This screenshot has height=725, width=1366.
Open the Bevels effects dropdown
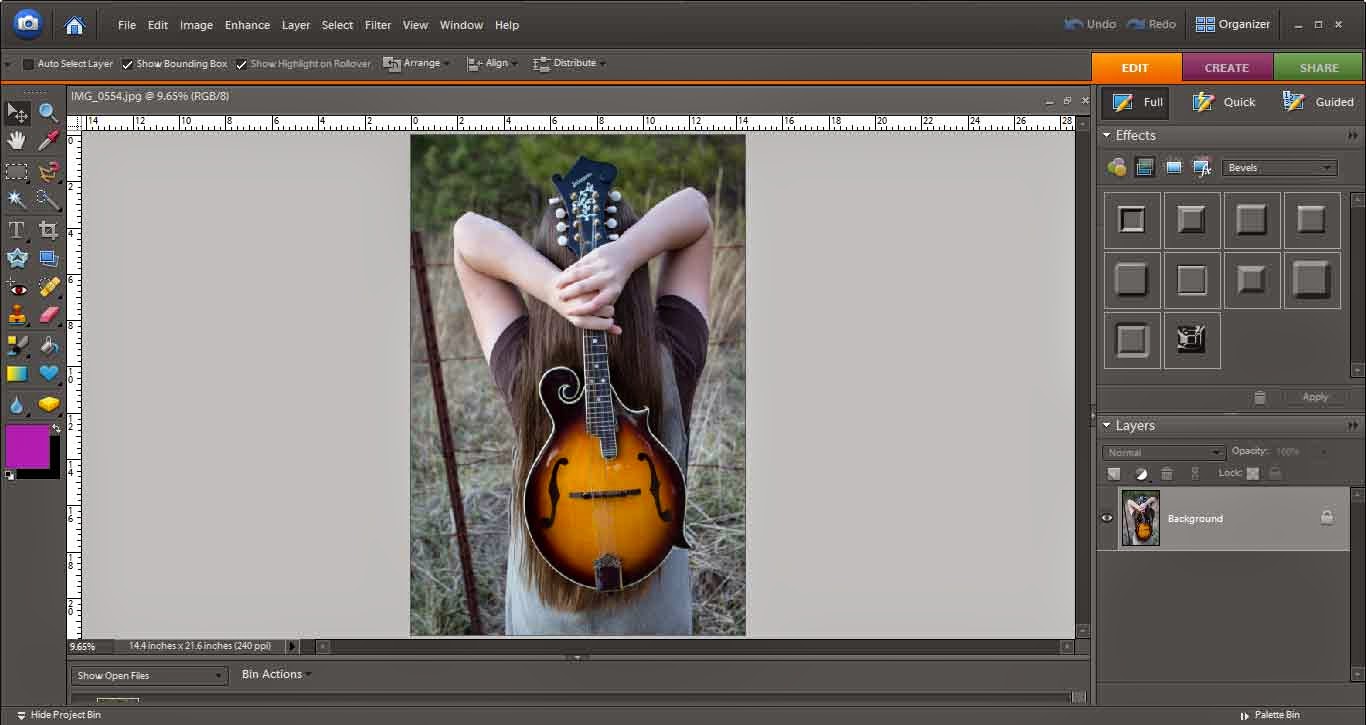[x=1279, y=168]
